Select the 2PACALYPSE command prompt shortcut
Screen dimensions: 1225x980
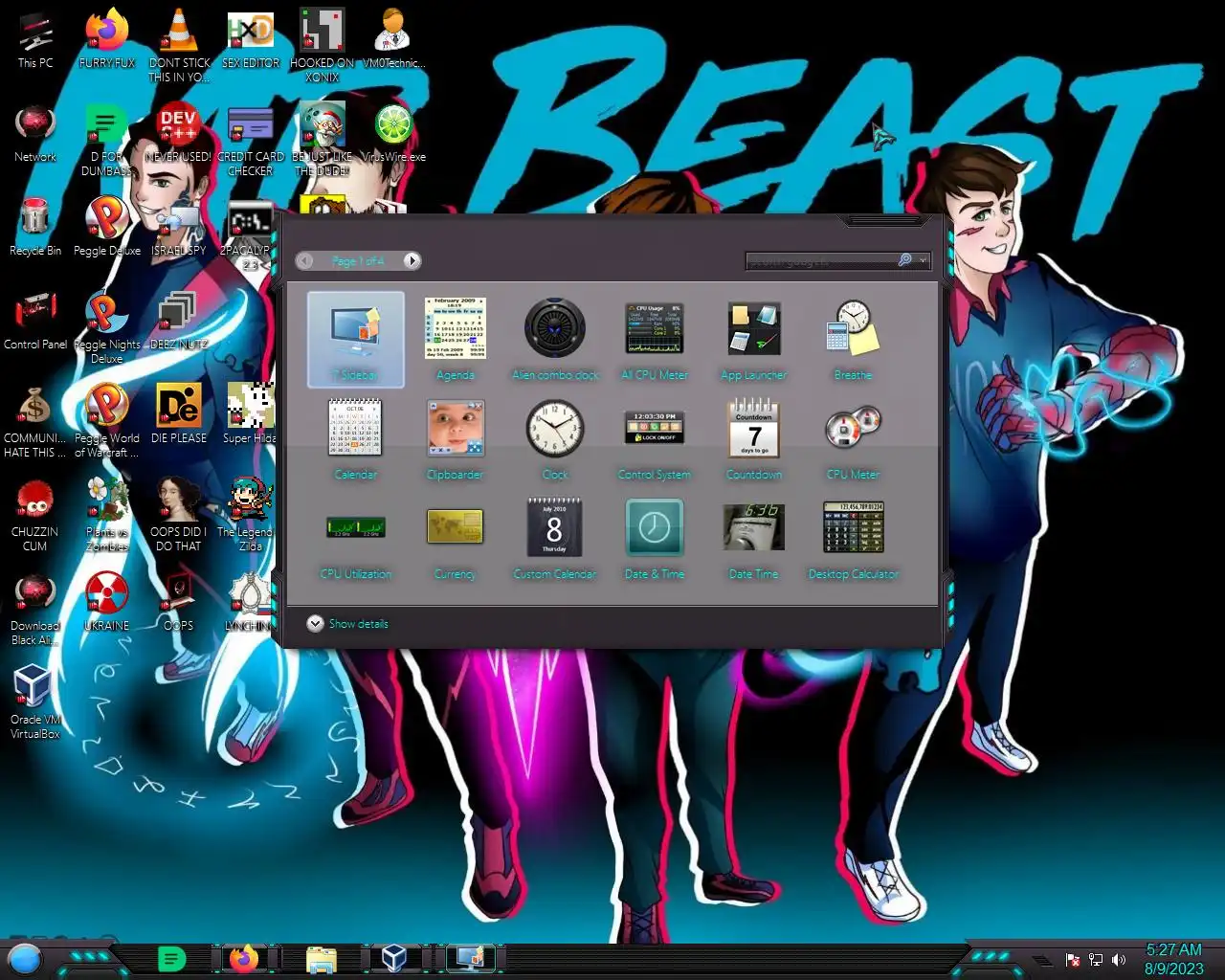pos(247,234)
